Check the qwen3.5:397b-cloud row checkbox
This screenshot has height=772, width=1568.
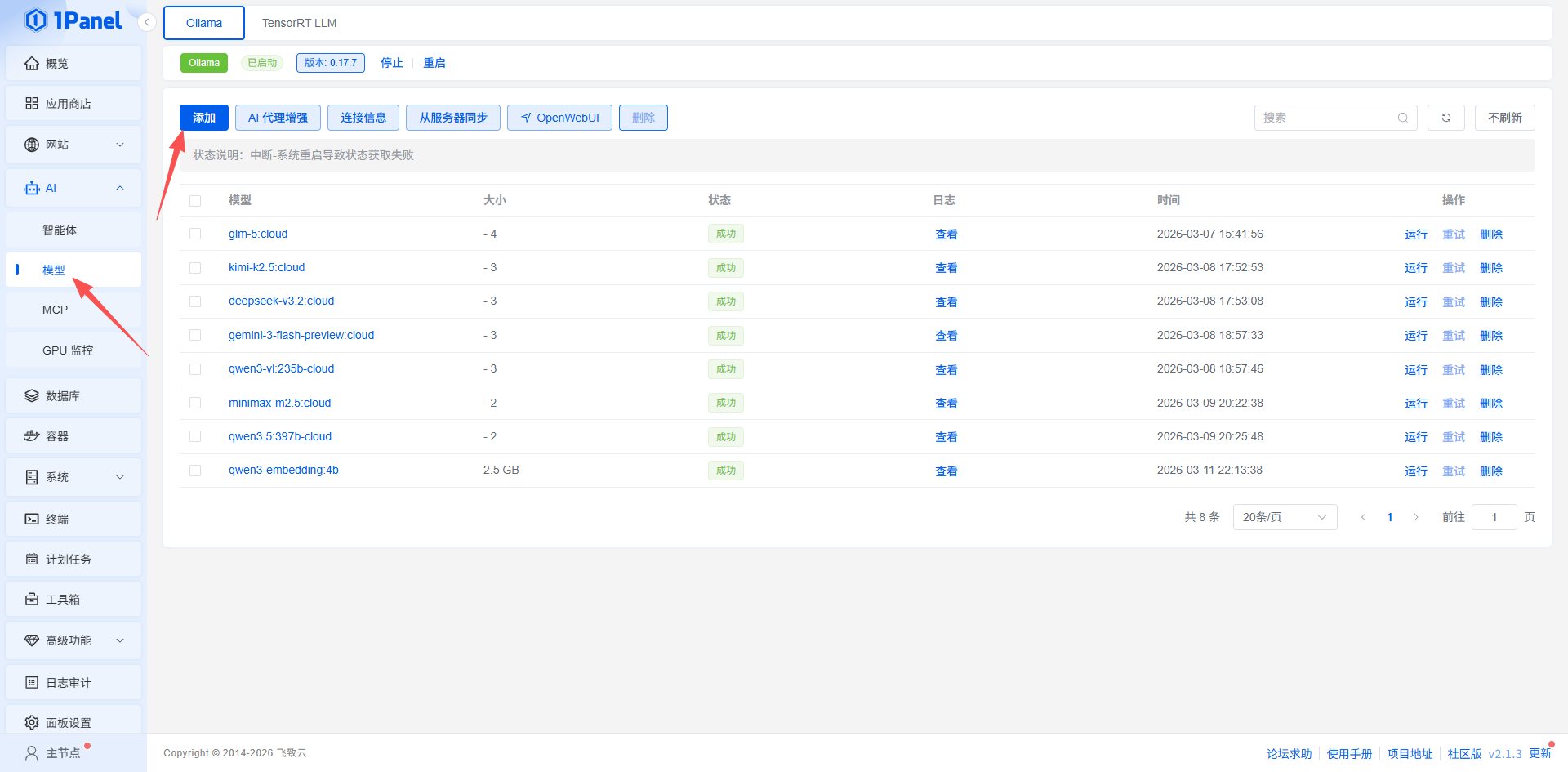tap(195, 436)
